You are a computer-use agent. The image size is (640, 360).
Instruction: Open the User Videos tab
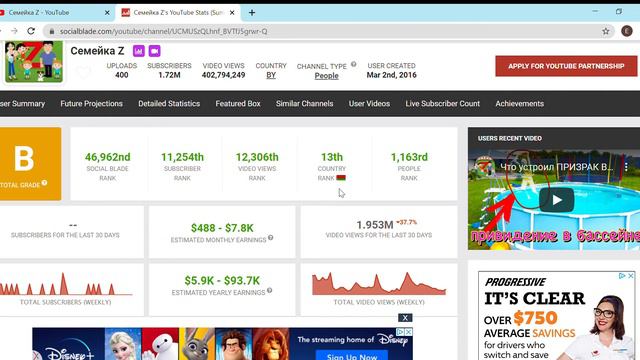point(369,104)
